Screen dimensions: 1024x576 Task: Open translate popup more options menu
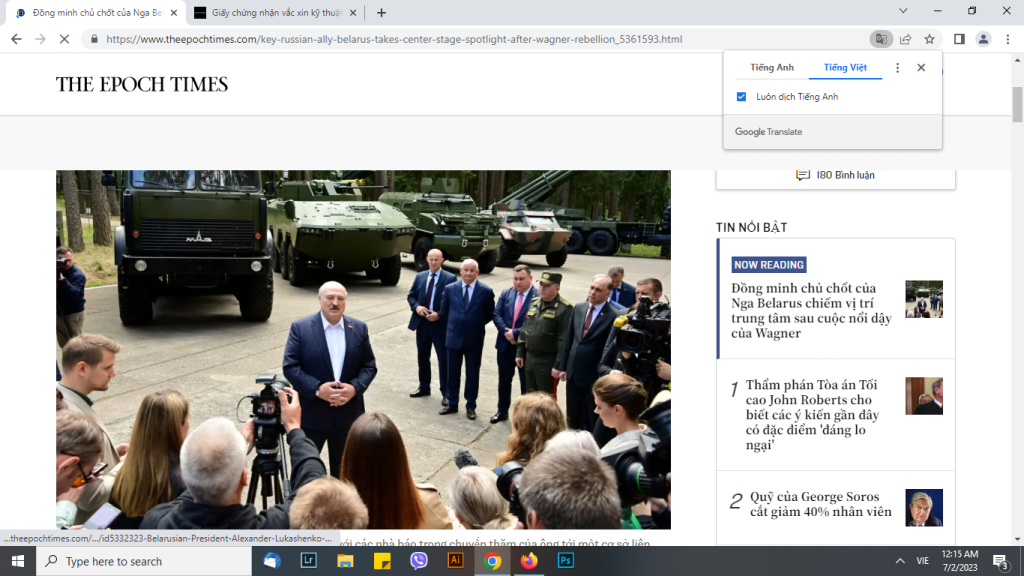pos(897,68)
